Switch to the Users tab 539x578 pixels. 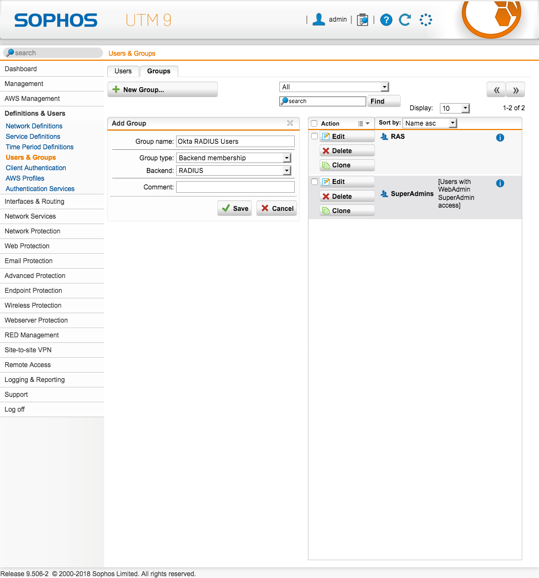click(123, 71)
